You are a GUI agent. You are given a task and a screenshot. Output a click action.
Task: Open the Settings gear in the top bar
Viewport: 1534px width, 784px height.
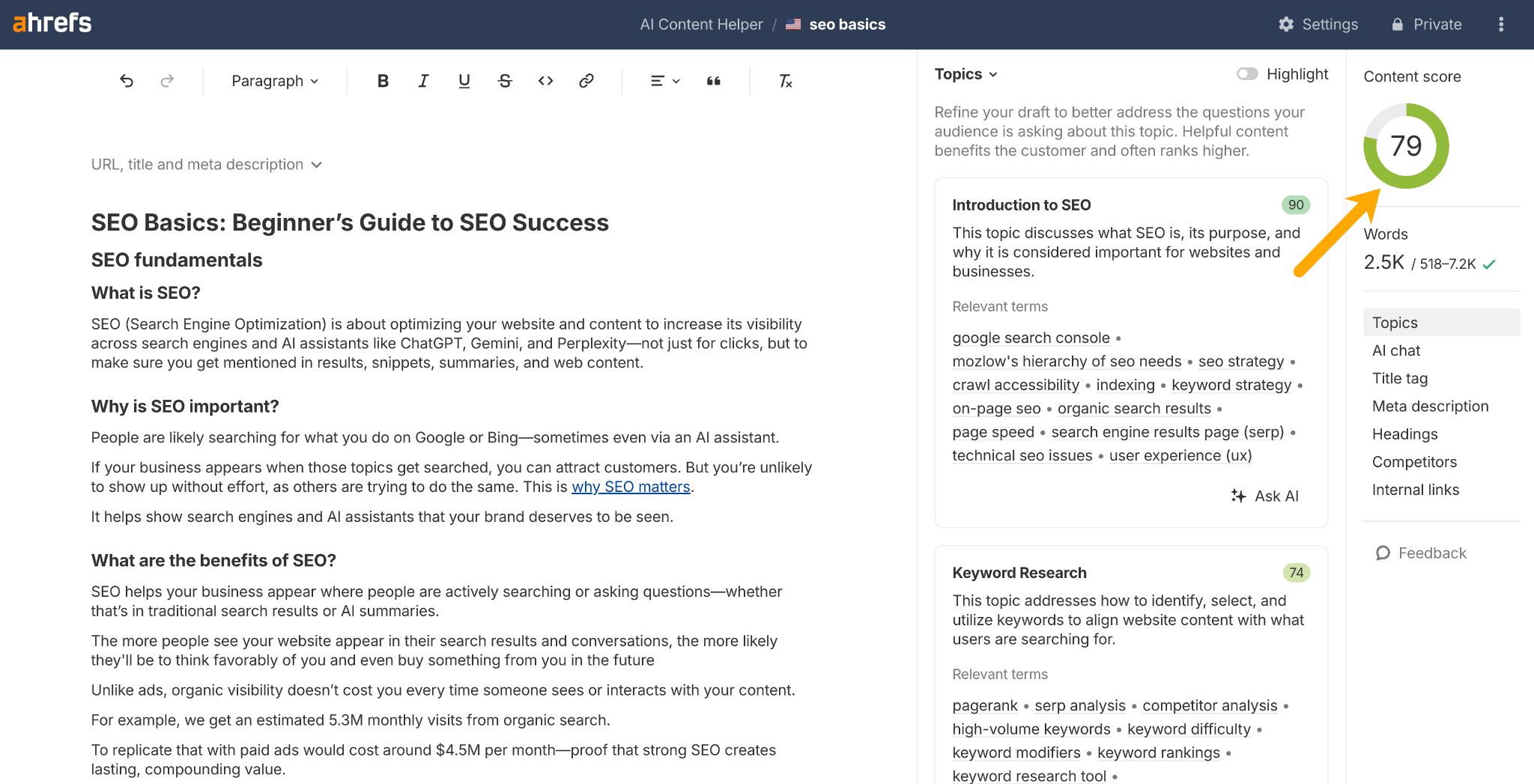(x=1318, y=23)
